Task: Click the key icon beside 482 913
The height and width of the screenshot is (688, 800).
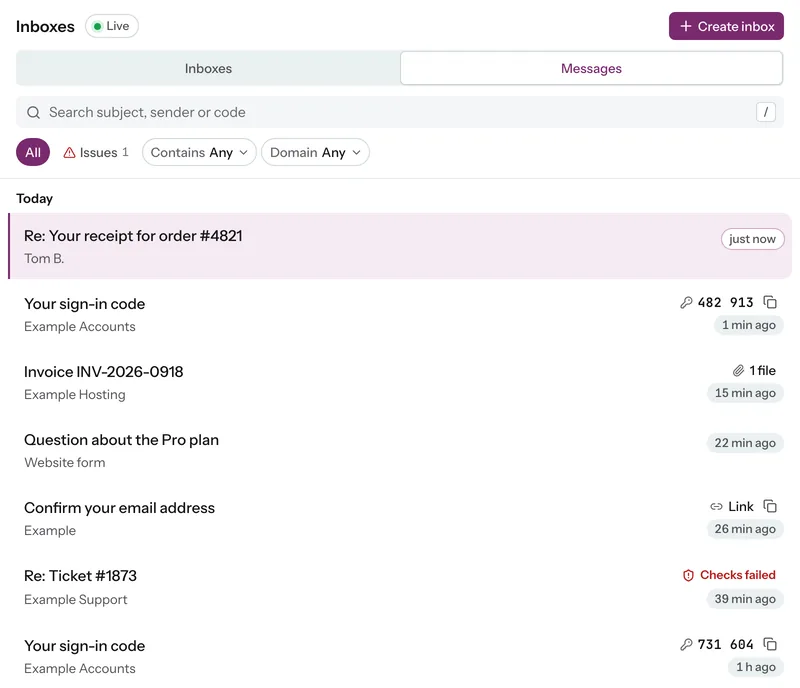Action: (686, 303)
